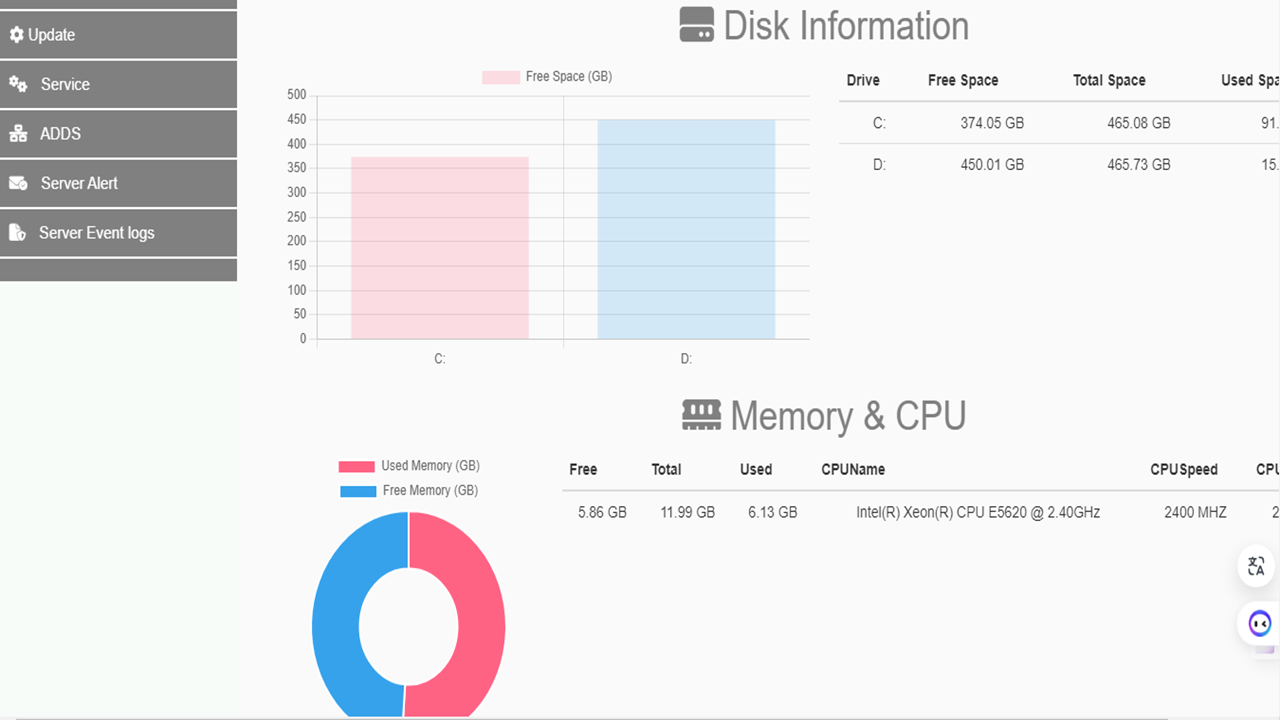Image resolution: width=1280 pixels, height=720 pixels.
Task: Toggle Free Space (GB) legend in chart
Action: 547,77
